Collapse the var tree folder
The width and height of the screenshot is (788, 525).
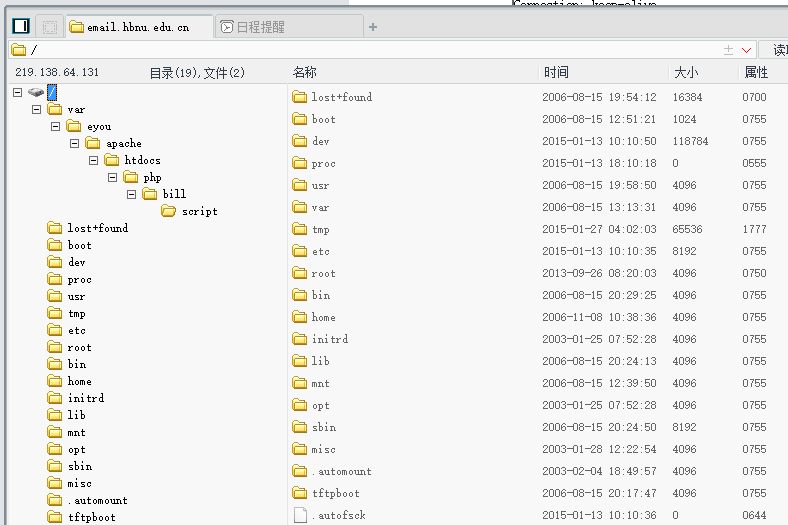pyautogui.click(x=36, y=109)
